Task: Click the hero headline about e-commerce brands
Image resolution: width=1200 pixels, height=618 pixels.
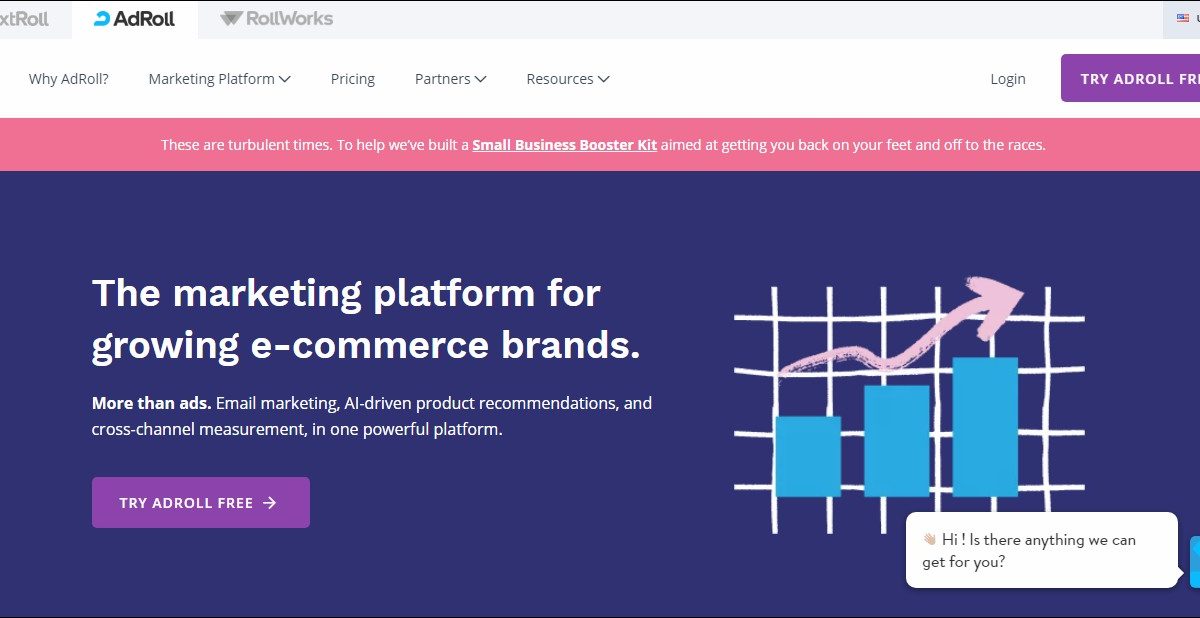Action: 365,319
